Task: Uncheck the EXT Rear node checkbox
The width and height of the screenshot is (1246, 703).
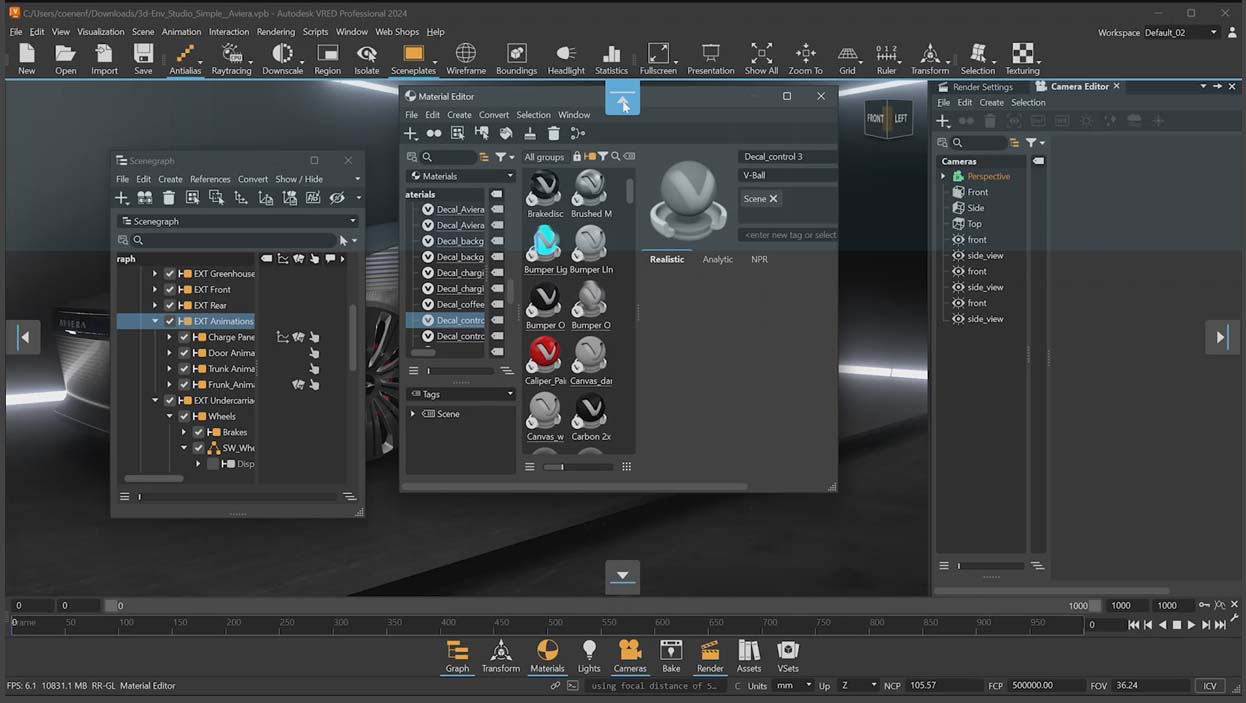Action: [x=170, y=305]
